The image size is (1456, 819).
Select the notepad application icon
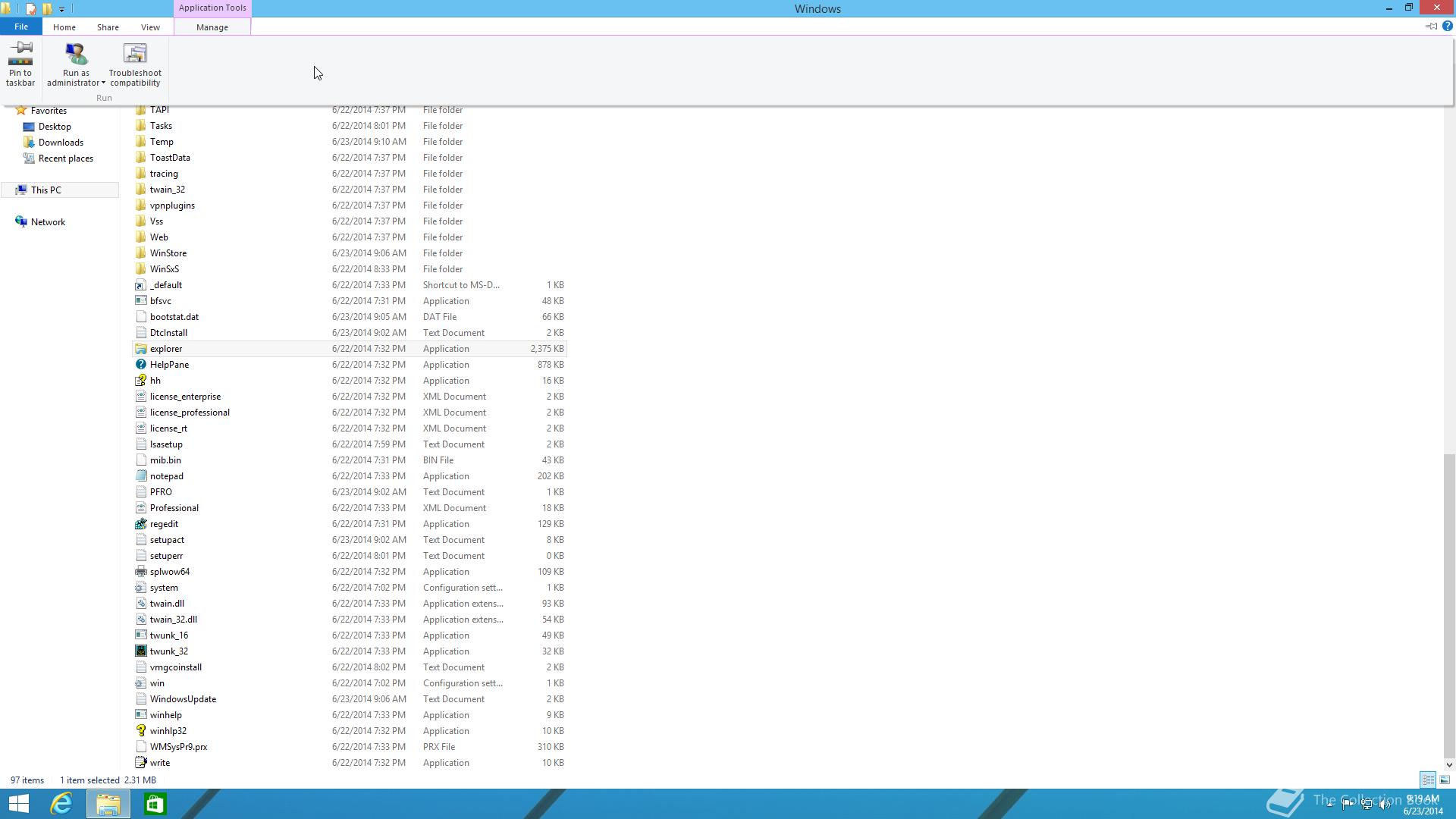pos(140,476)
